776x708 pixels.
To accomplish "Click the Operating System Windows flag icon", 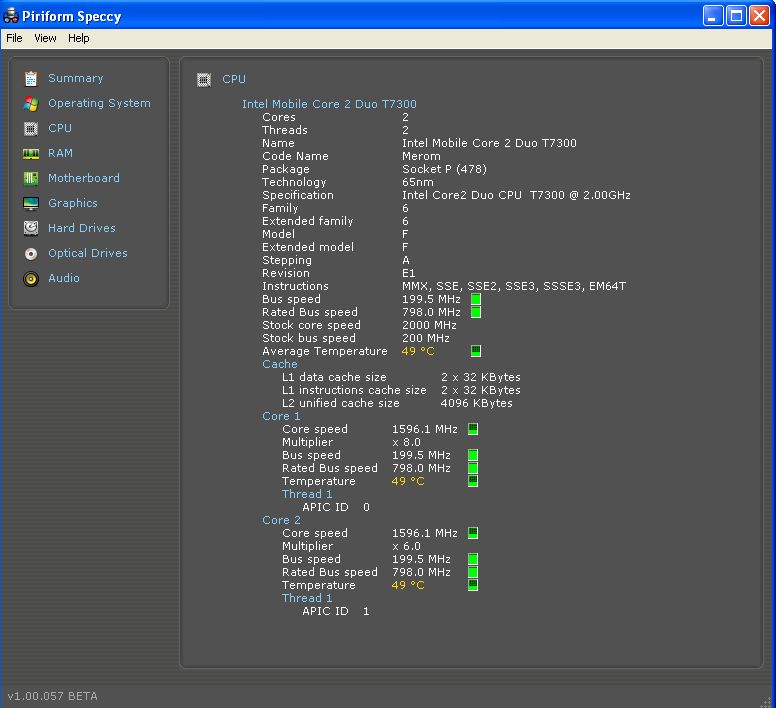I will pyautogui.click(x=31, y=103).
